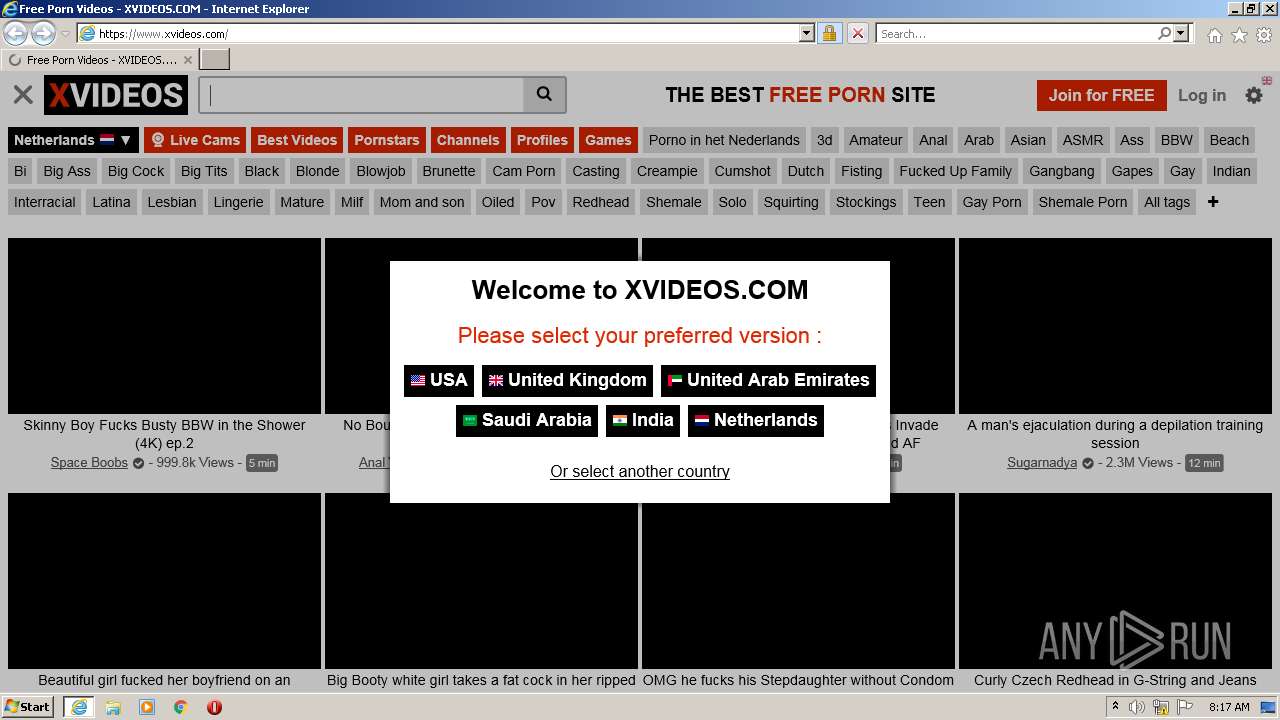Go back using the browser Back arrow
The width and height of the screenshot is (1280, 720).
click(15, 33)
